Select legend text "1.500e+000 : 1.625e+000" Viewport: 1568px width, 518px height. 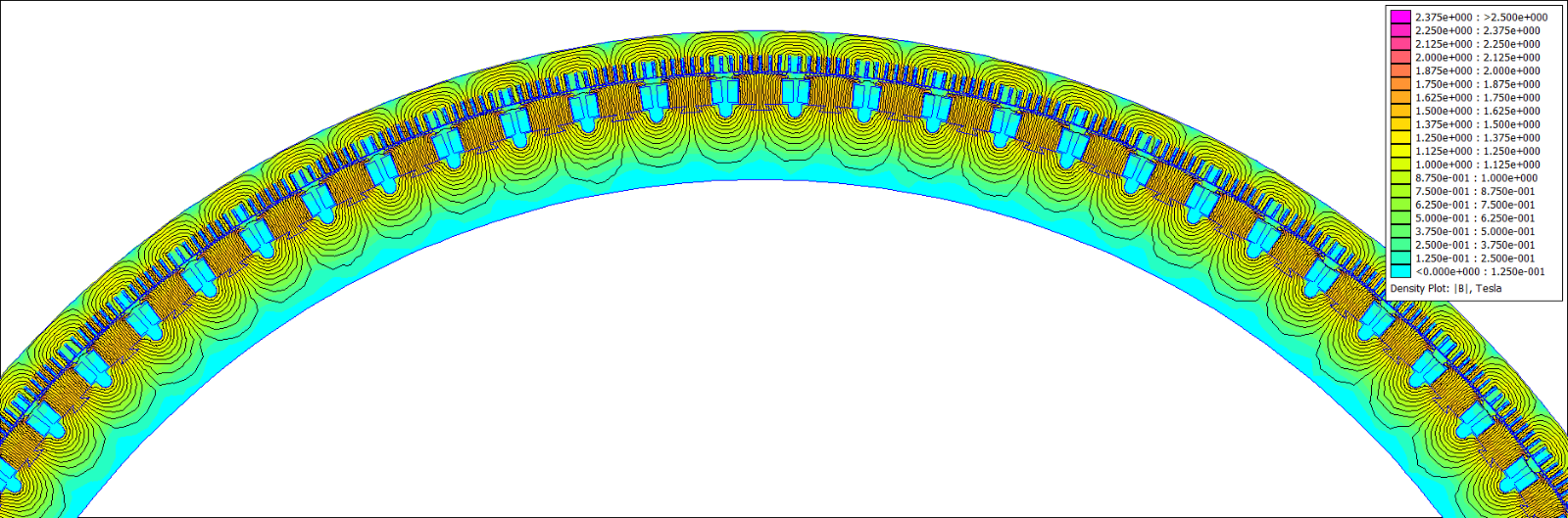(x=1477, y=111)
